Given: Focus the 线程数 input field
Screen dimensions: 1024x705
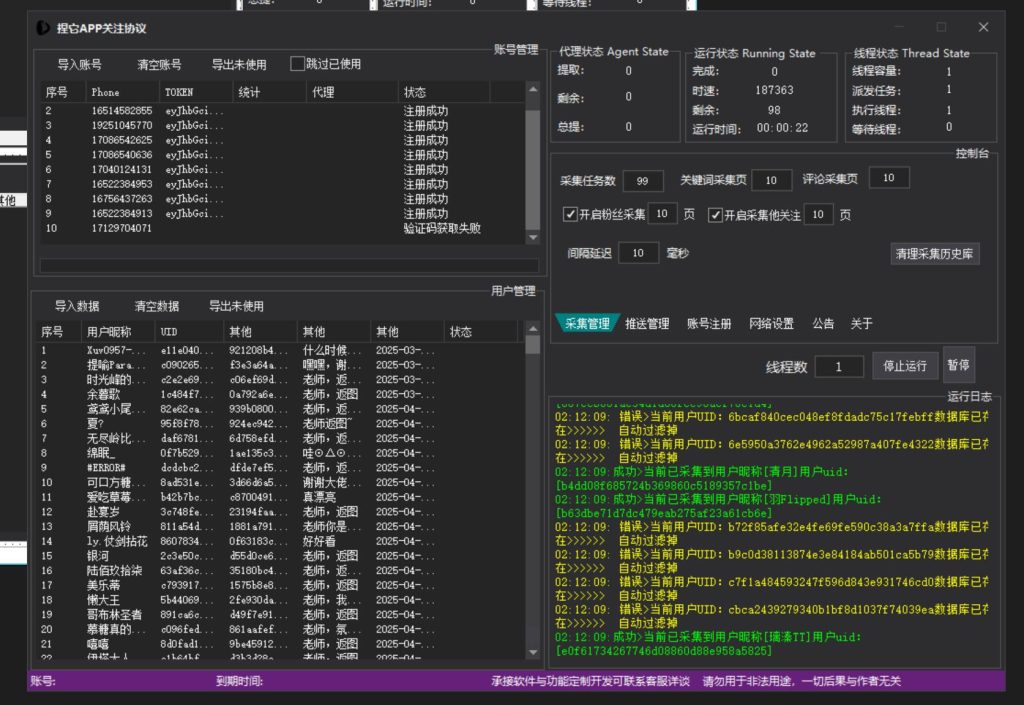Looking at the screenshot, I should click(839, 367).
